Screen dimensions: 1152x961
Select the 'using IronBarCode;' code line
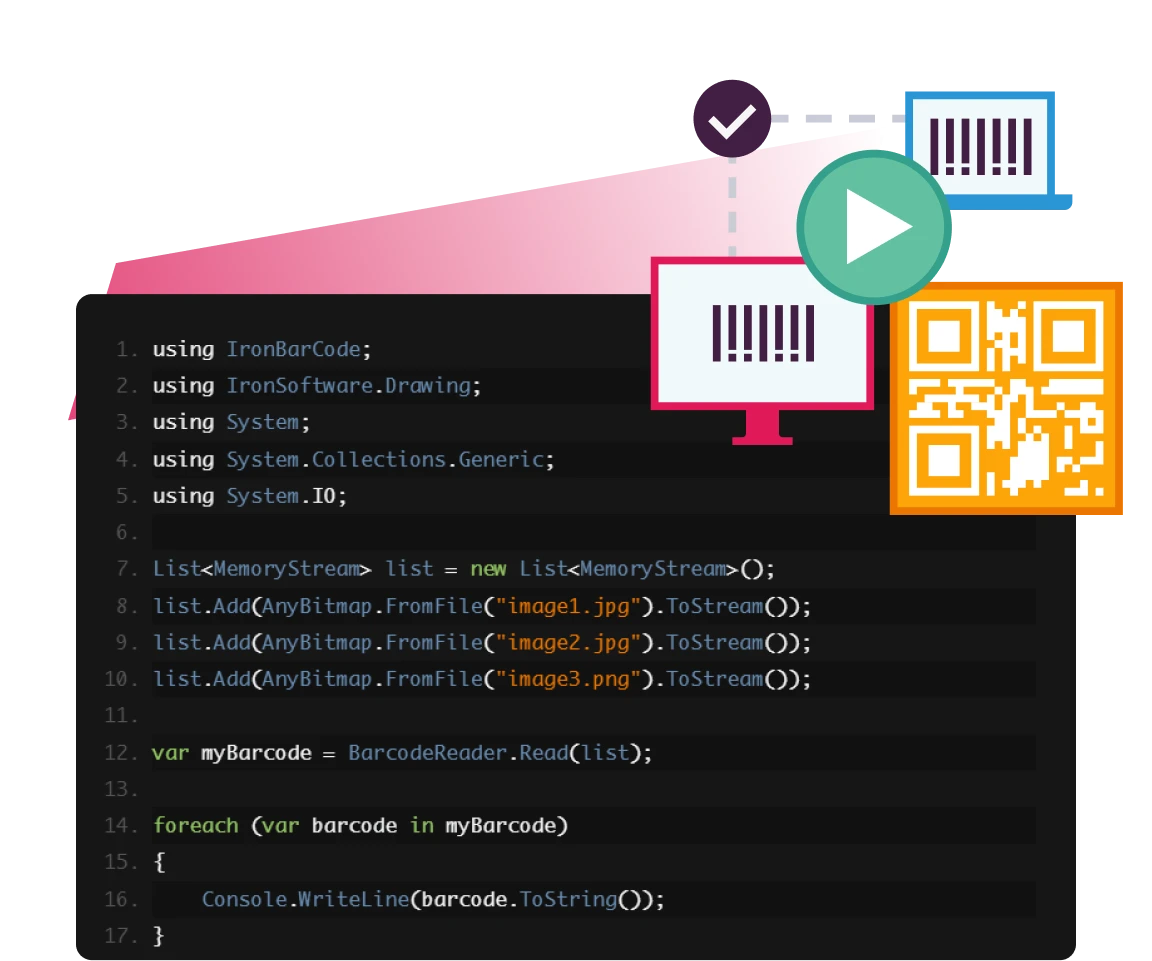[262, 349]
